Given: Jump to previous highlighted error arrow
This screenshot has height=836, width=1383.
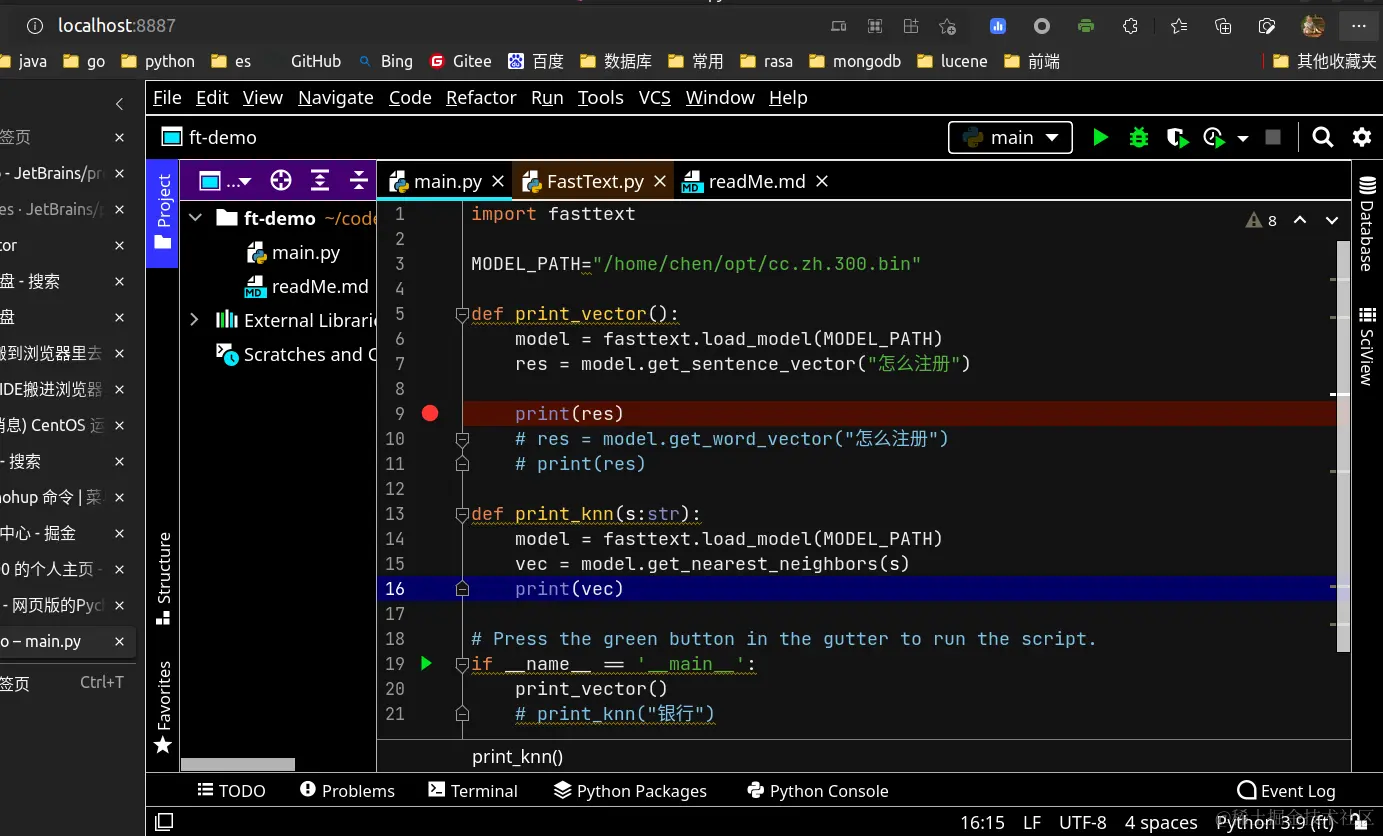Looking at the screenshot, I should point(1300,220).
